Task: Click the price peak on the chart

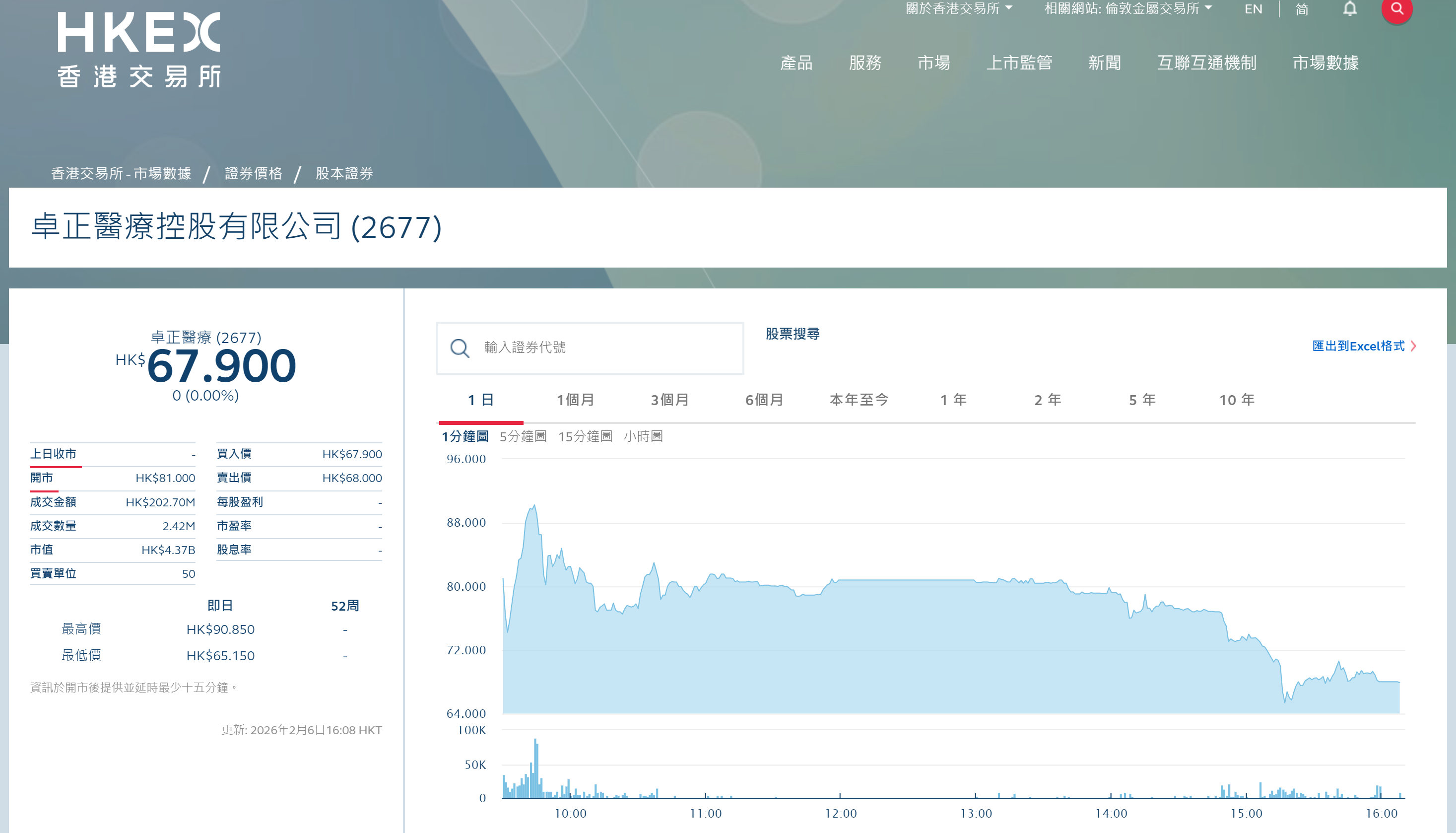Action: click(x=534, y=506)
